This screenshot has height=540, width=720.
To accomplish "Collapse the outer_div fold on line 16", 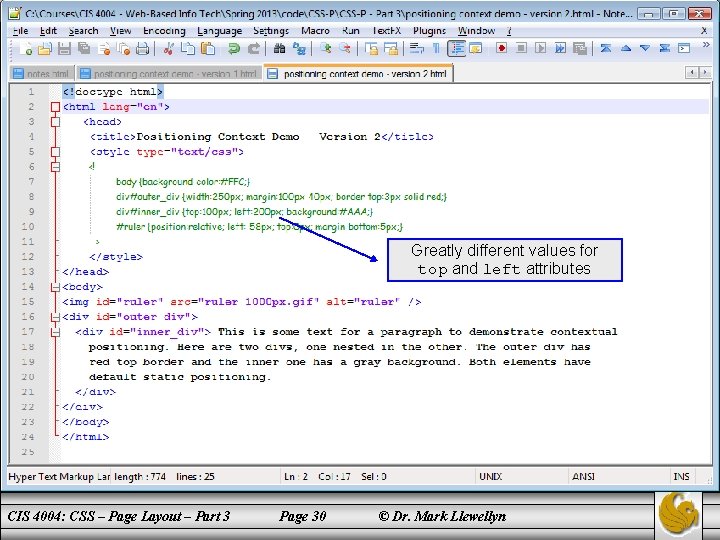I will click(x=56, y=317).
